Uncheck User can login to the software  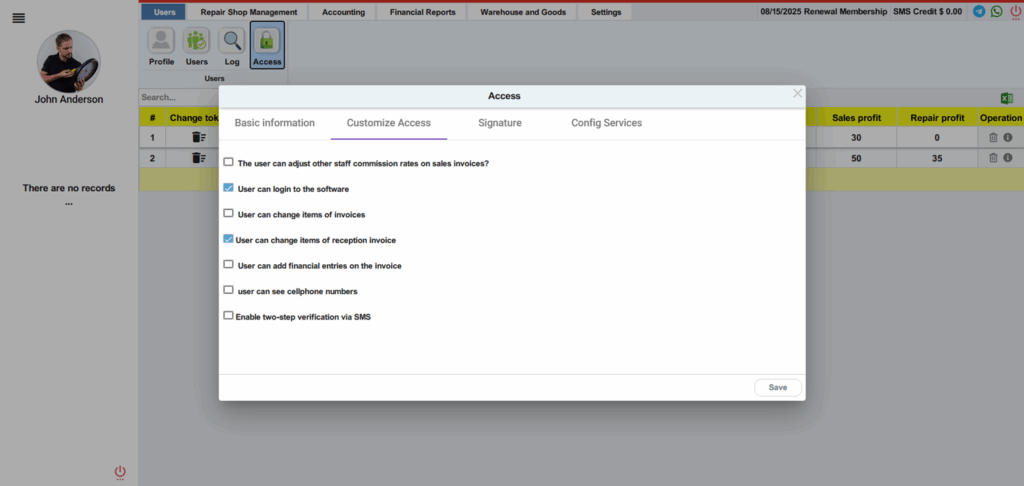tap(229, 187)
